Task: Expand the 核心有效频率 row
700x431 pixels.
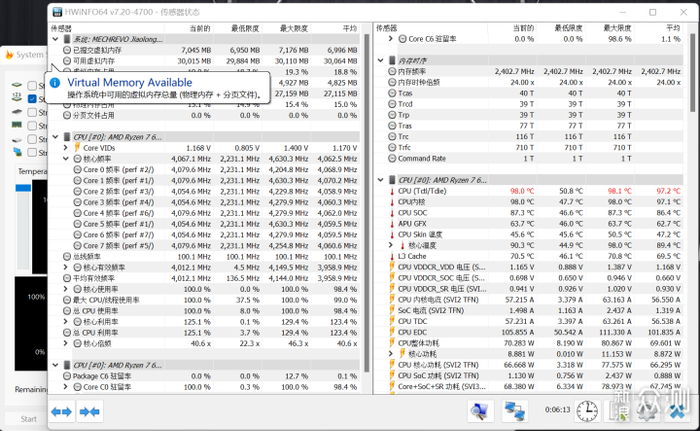Action: [x=66, y=268]
